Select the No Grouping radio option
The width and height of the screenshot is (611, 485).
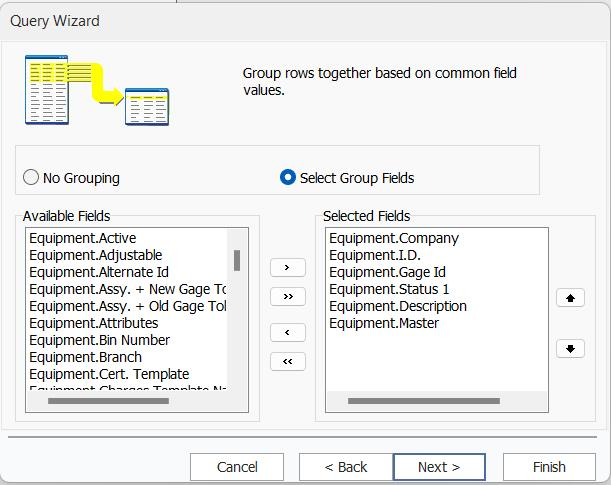click(31, 178)
